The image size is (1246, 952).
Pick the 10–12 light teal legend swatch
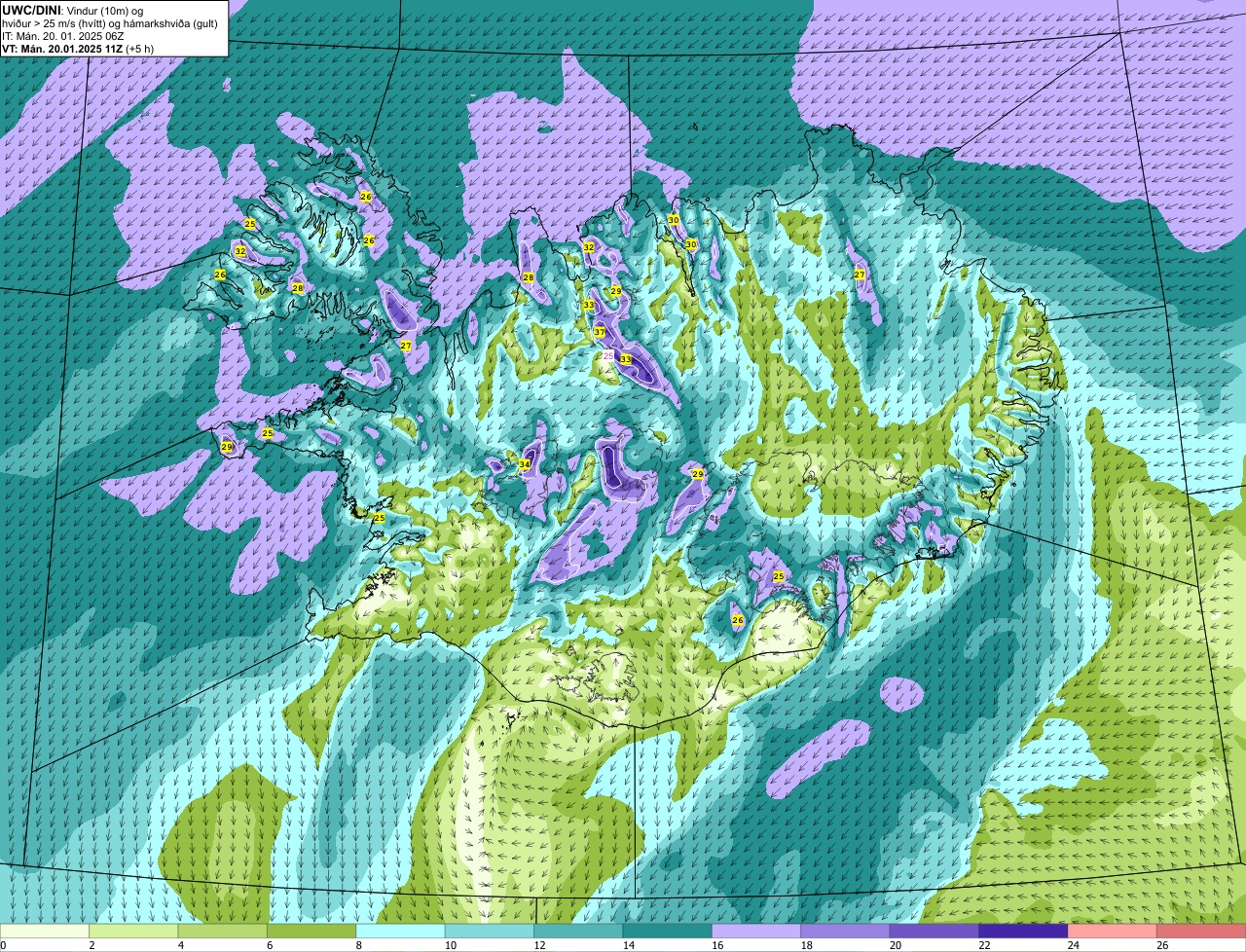pyautogui.click(x=490, y=932)
